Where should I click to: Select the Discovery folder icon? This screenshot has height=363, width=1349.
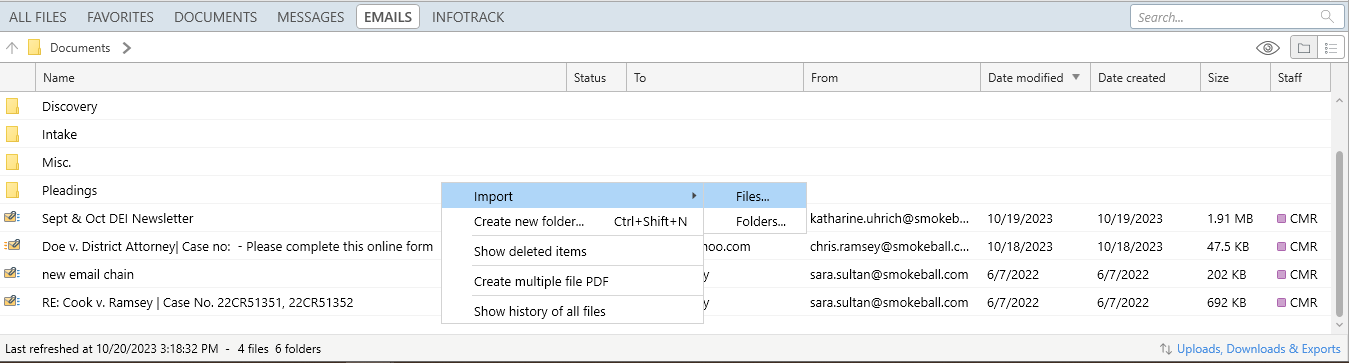pyautogui.click(x=12, y=106)
